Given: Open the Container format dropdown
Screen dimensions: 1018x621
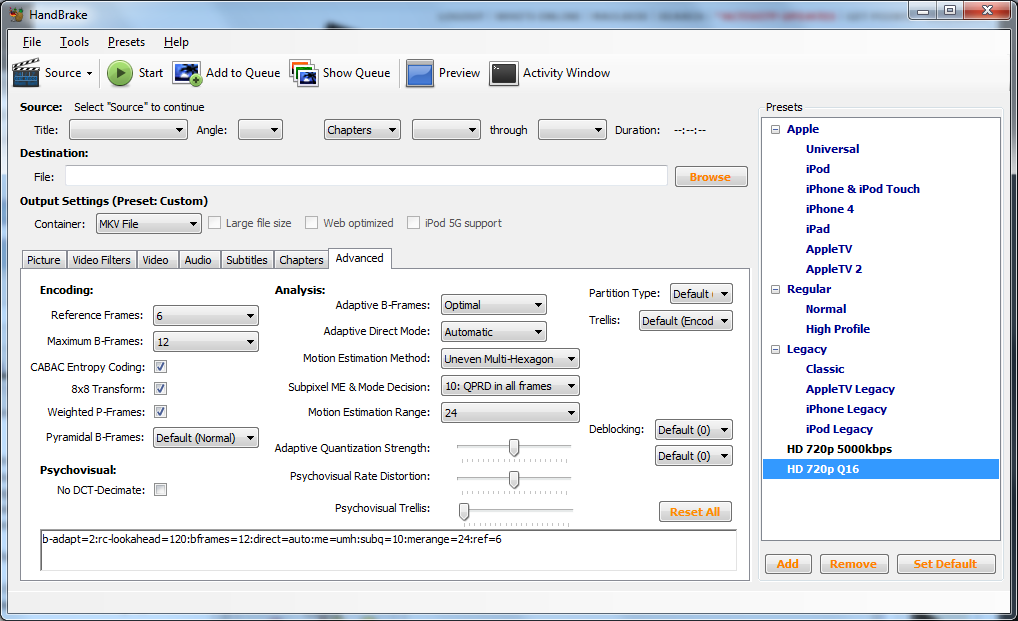Looking at the screenshot, I should (149, 224).
